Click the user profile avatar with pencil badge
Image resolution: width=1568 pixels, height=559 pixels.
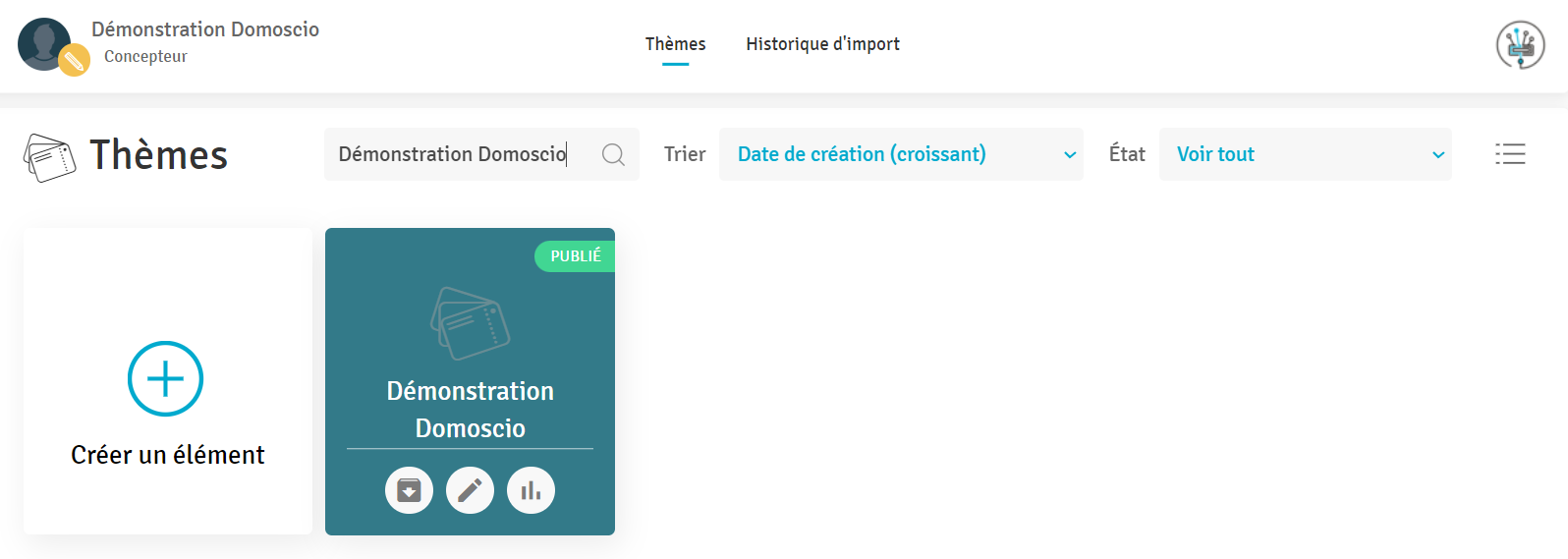(47, 45)
